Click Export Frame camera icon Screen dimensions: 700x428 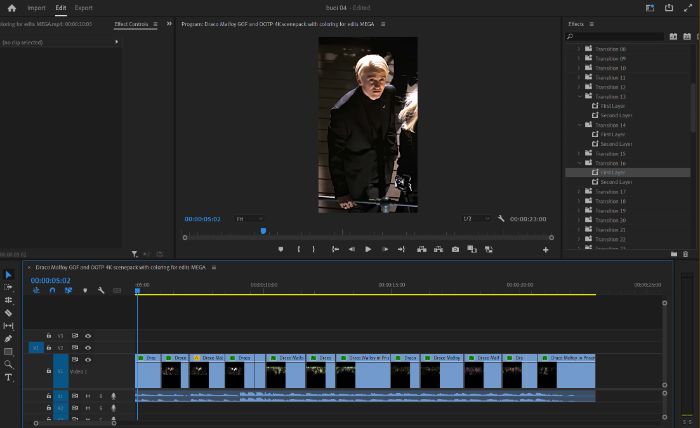tap(455, 249)
